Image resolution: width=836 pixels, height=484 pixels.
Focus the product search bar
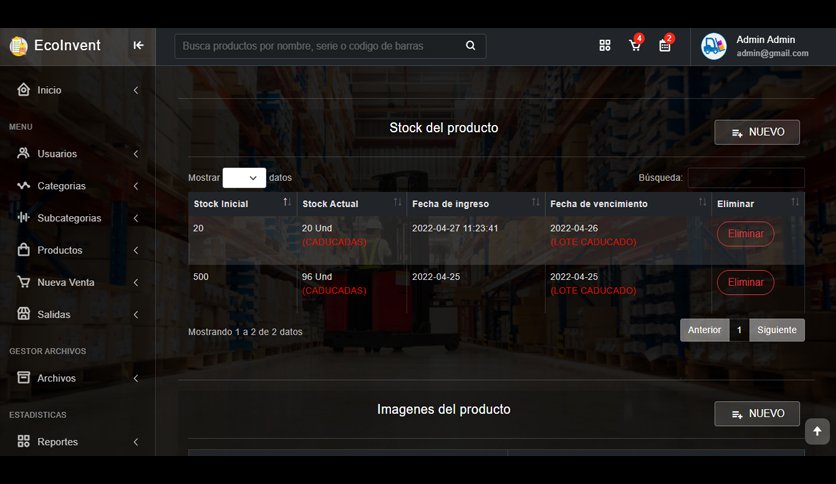[x=330, y=46]
